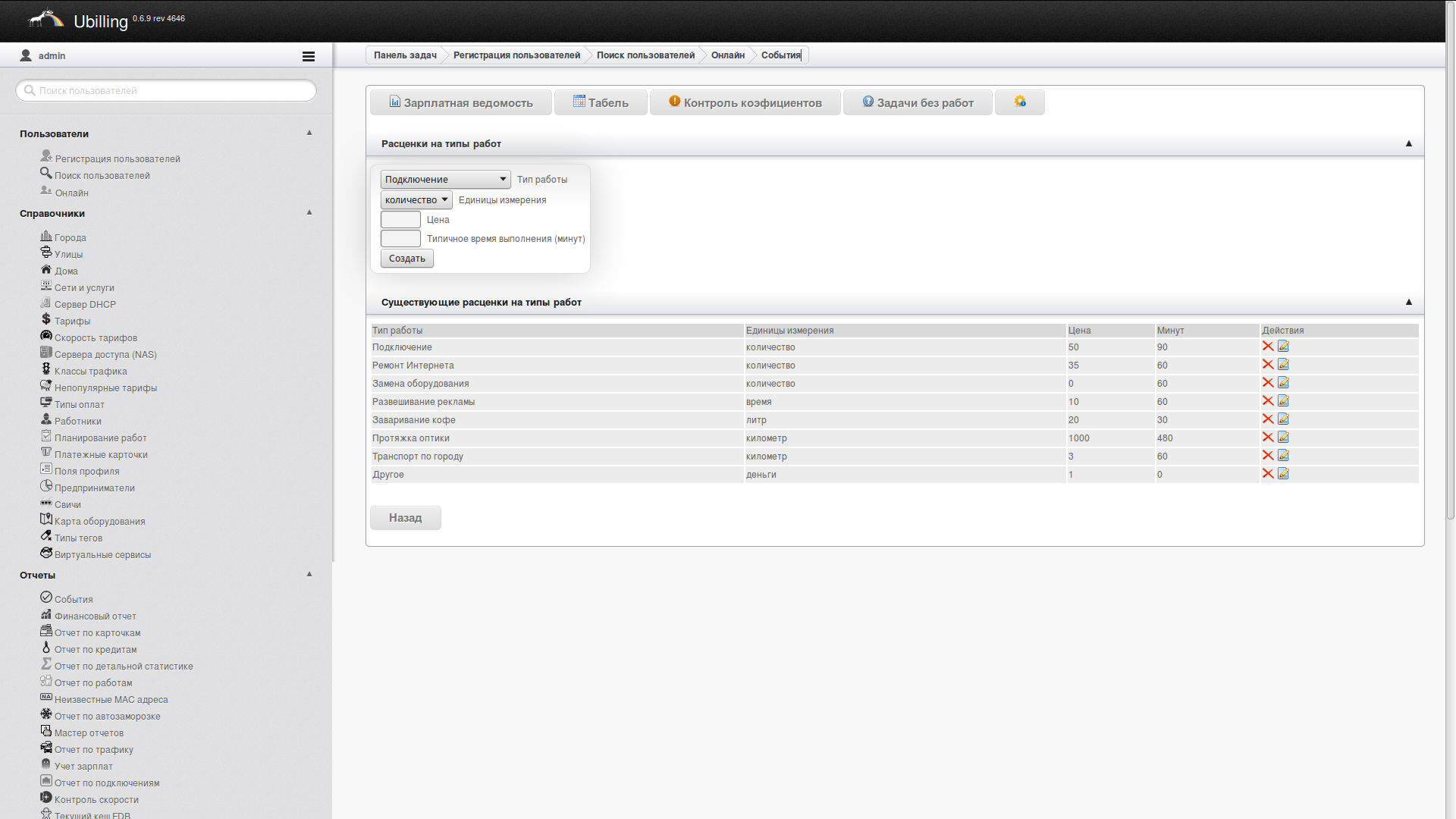Collapse the Отчеты sidebar section
Screen dimensions: 1456x819
click(309, 574)
